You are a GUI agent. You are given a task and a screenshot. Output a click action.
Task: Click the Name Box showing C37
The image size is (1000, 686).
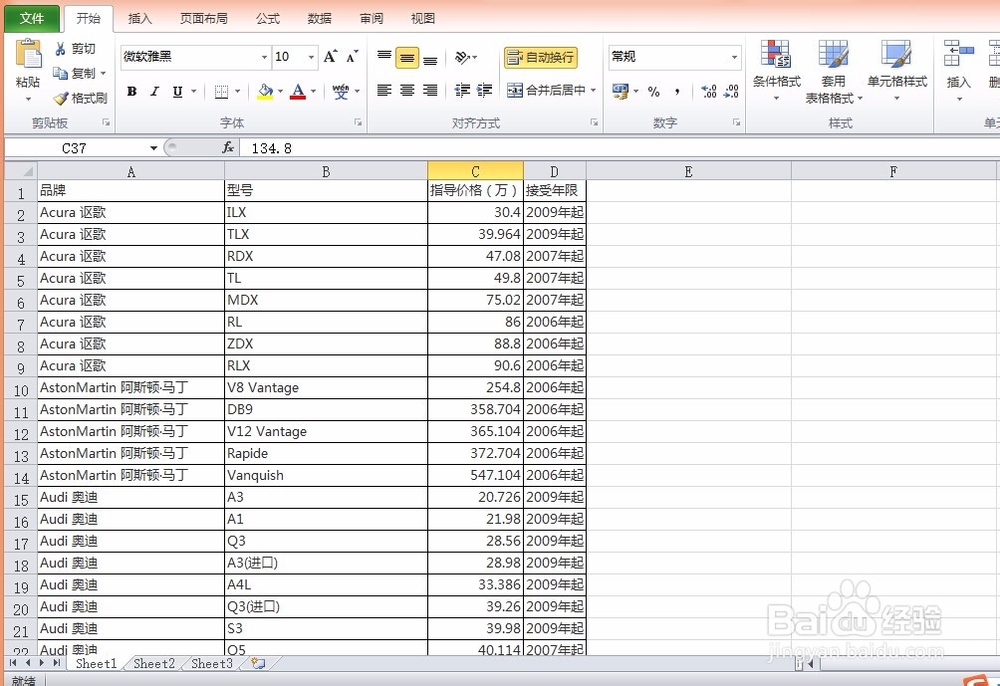click(75, 148)
